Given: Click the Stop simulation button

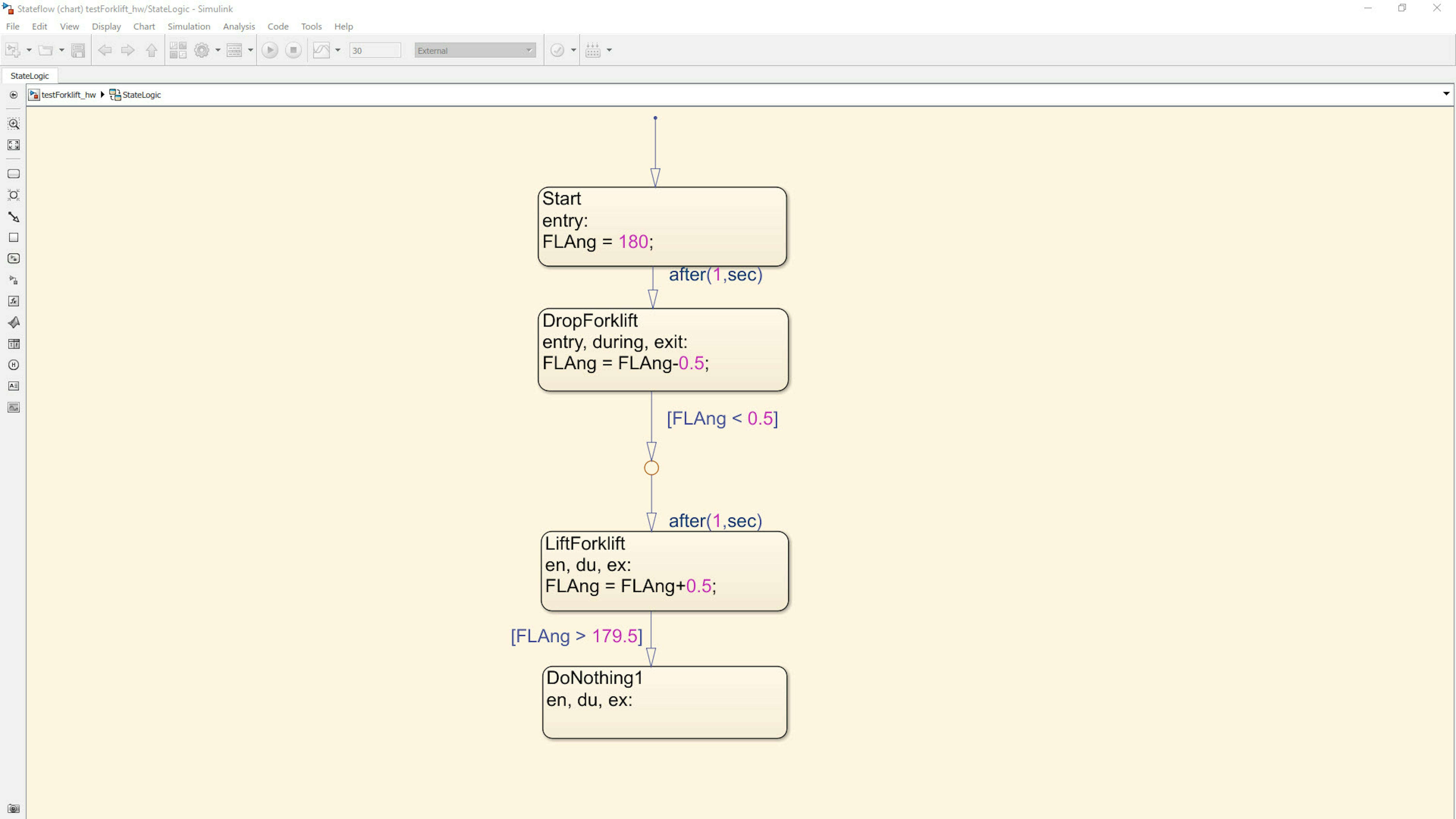Looking at the screenshot, I should pos(293,50).
